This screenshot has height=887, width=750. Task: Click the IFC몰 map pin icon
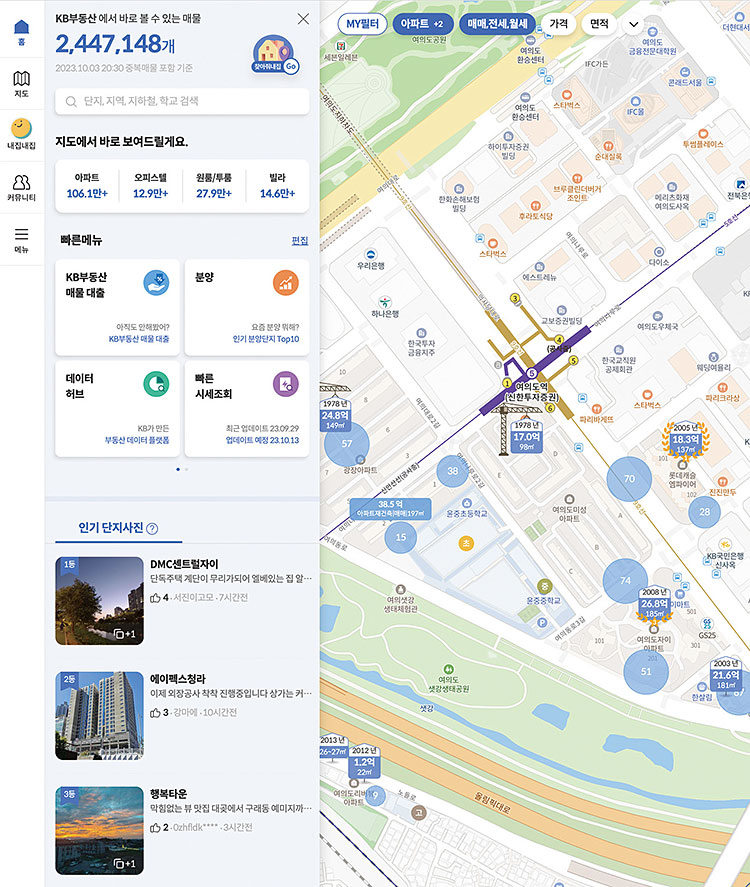tap(636, 101)
